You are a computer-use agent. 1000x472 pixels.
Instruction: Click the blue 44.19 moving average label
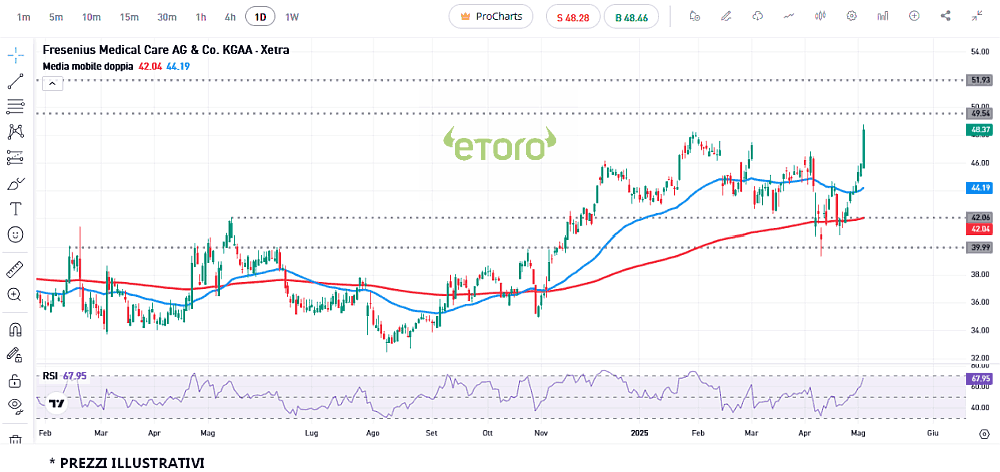pos(978,188)
